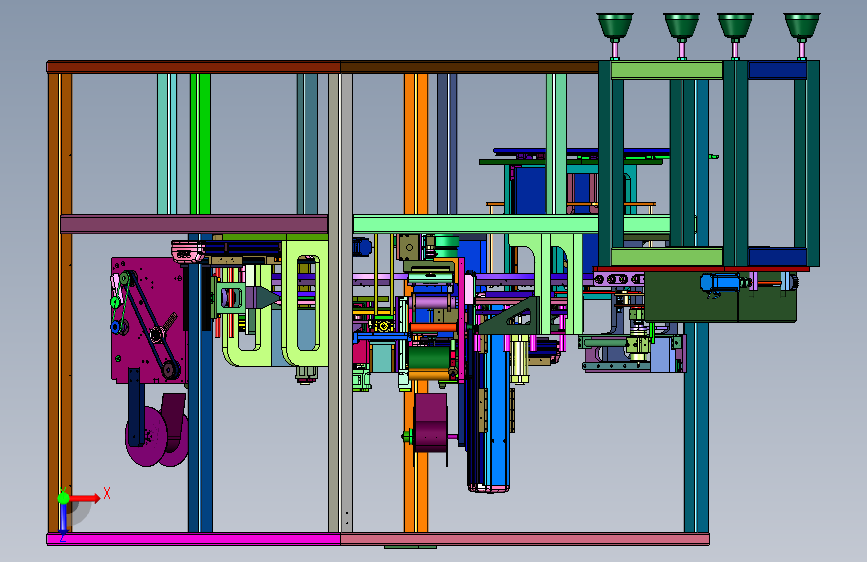Select the brown left frame column
The width and height of the screenshot is (867, 562).
click(60, 303)
